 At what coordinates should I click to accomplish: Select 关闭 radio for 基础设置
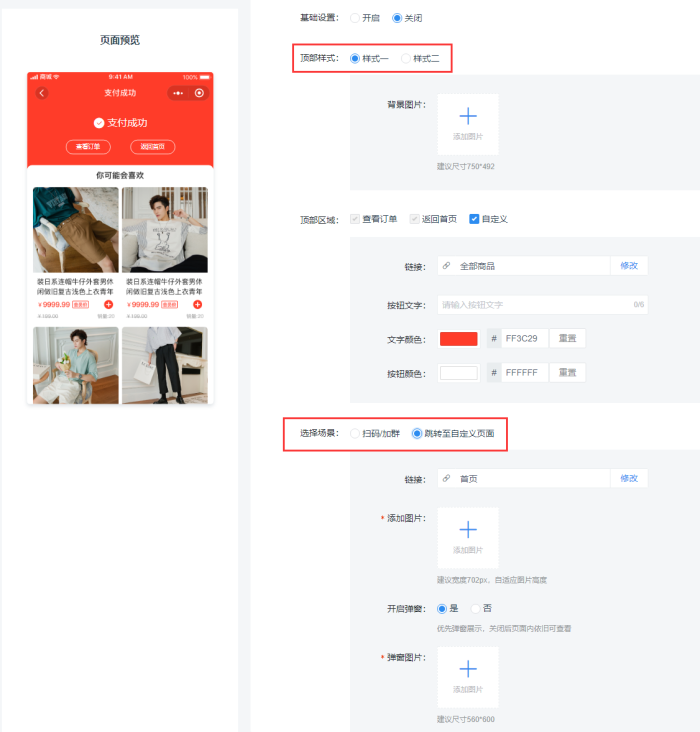point(397,18)
